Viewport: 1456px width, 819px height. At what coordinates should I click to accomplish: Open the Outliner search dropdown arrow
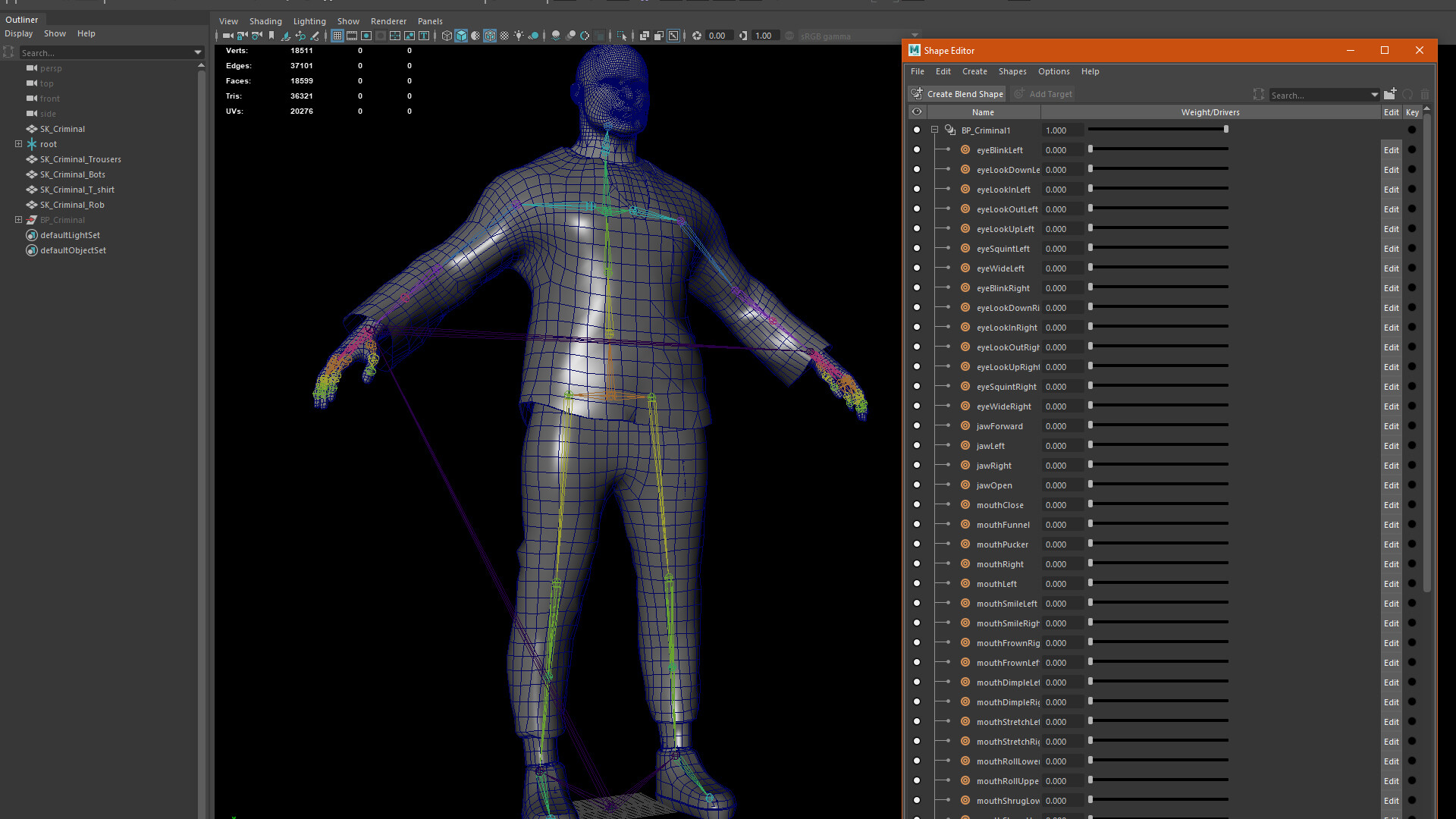(x=198, y=52)
